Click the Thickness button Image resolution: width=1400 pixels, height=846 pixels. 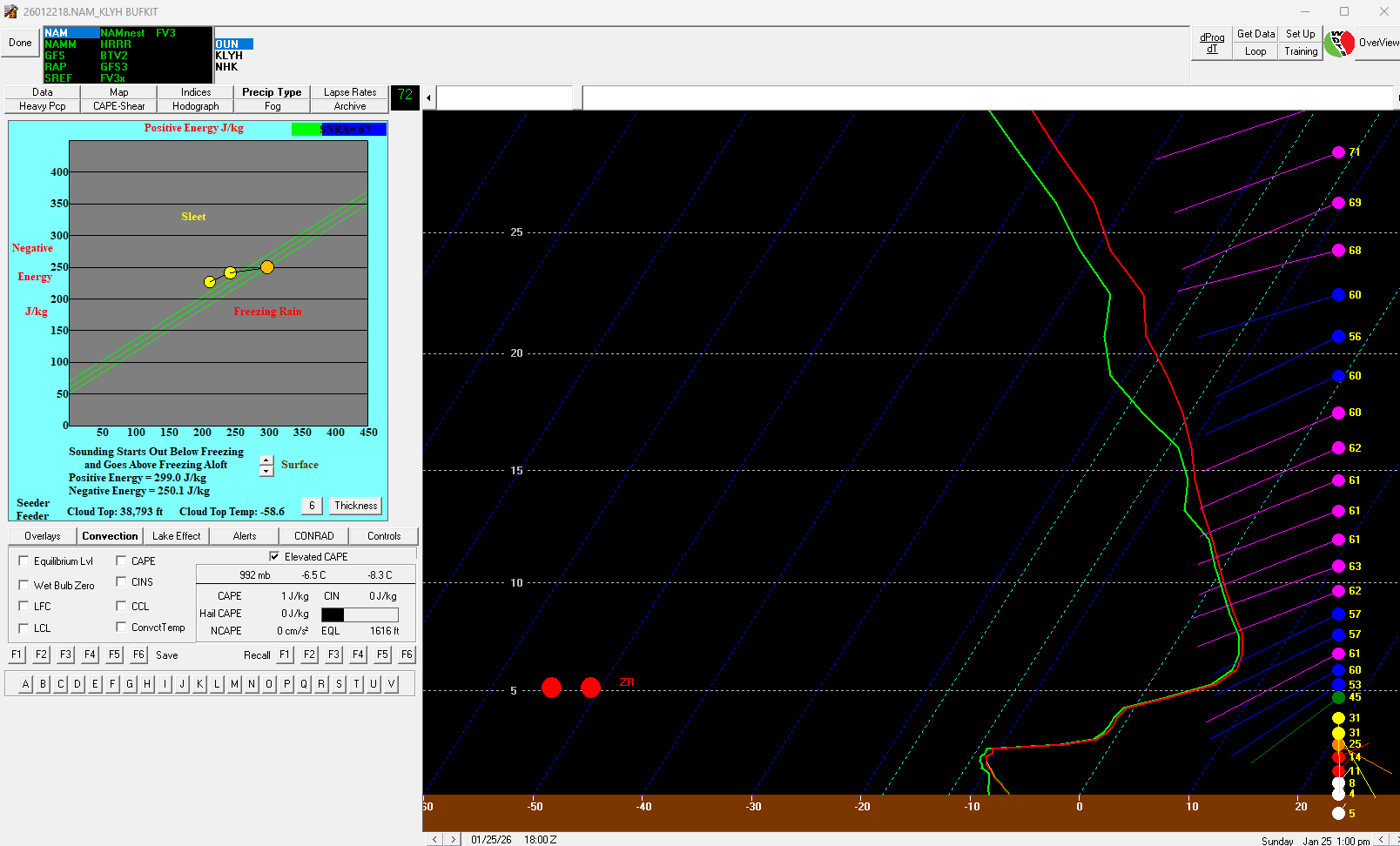[356, 506]
